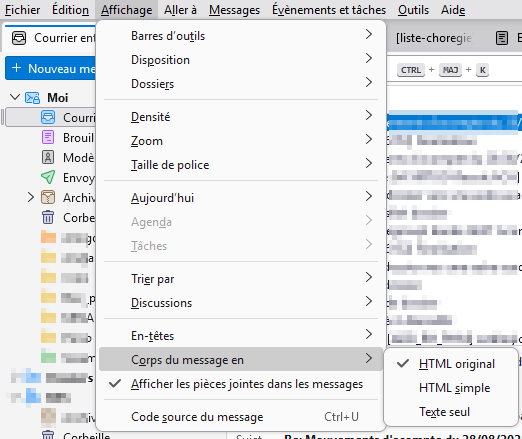The image size is (522, 439).
Task: Choose Code source du message
Action: [241, 417]
